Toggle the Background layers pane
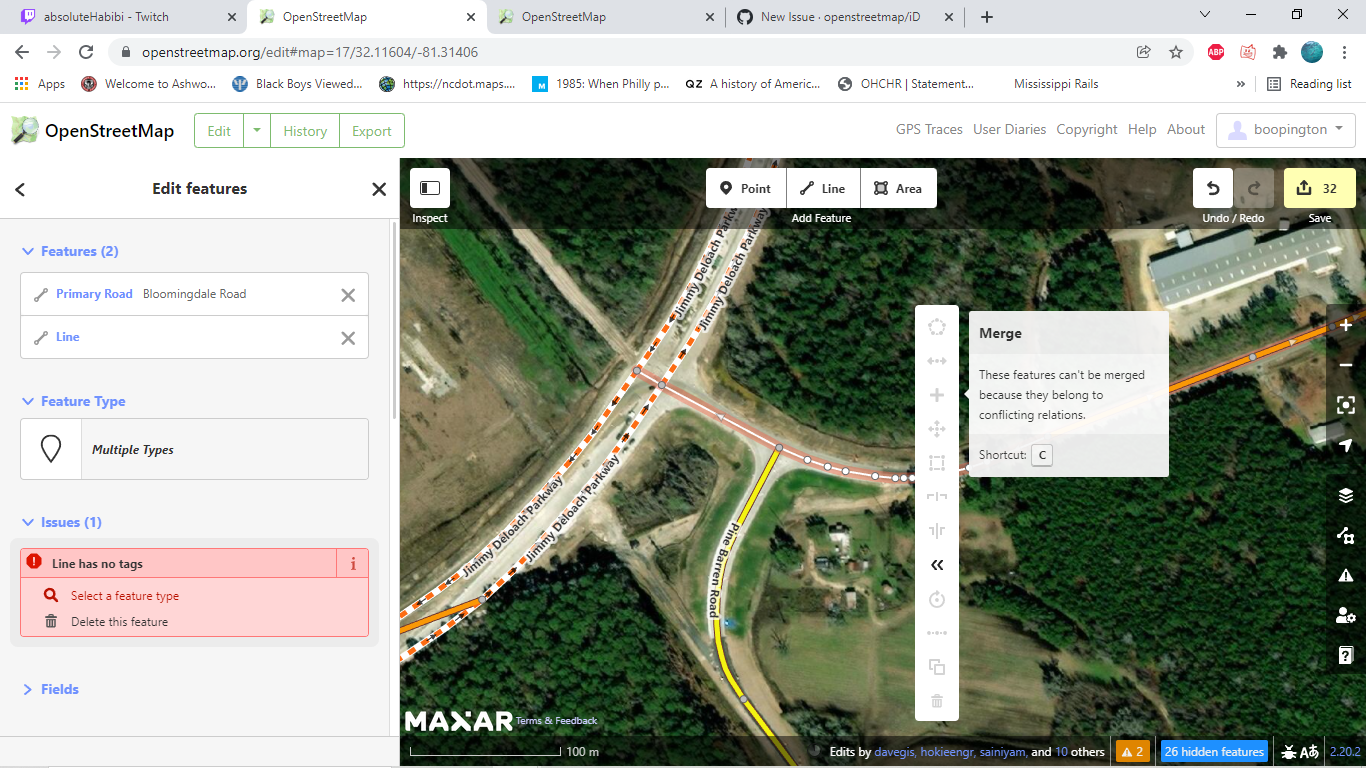Image resolution: width=1366 pixels, height=768 pixels. click(x=1346, y=495)
